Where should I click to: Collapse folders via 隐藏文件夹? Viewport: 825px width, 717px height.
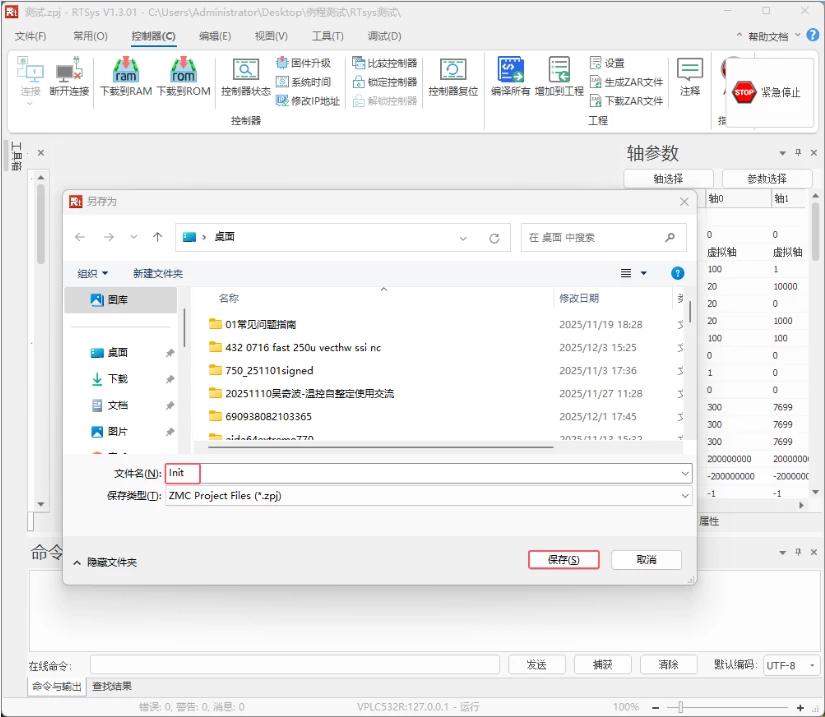click(105, 562)
